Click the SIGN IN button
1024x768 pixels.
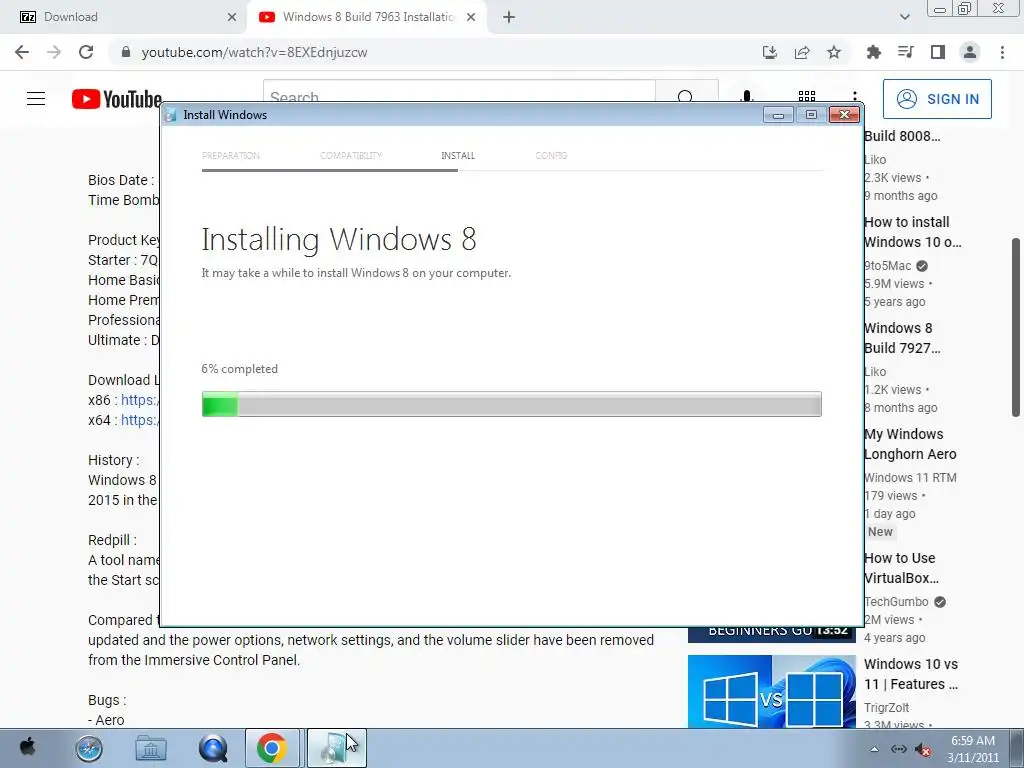(x=937, y=99)
